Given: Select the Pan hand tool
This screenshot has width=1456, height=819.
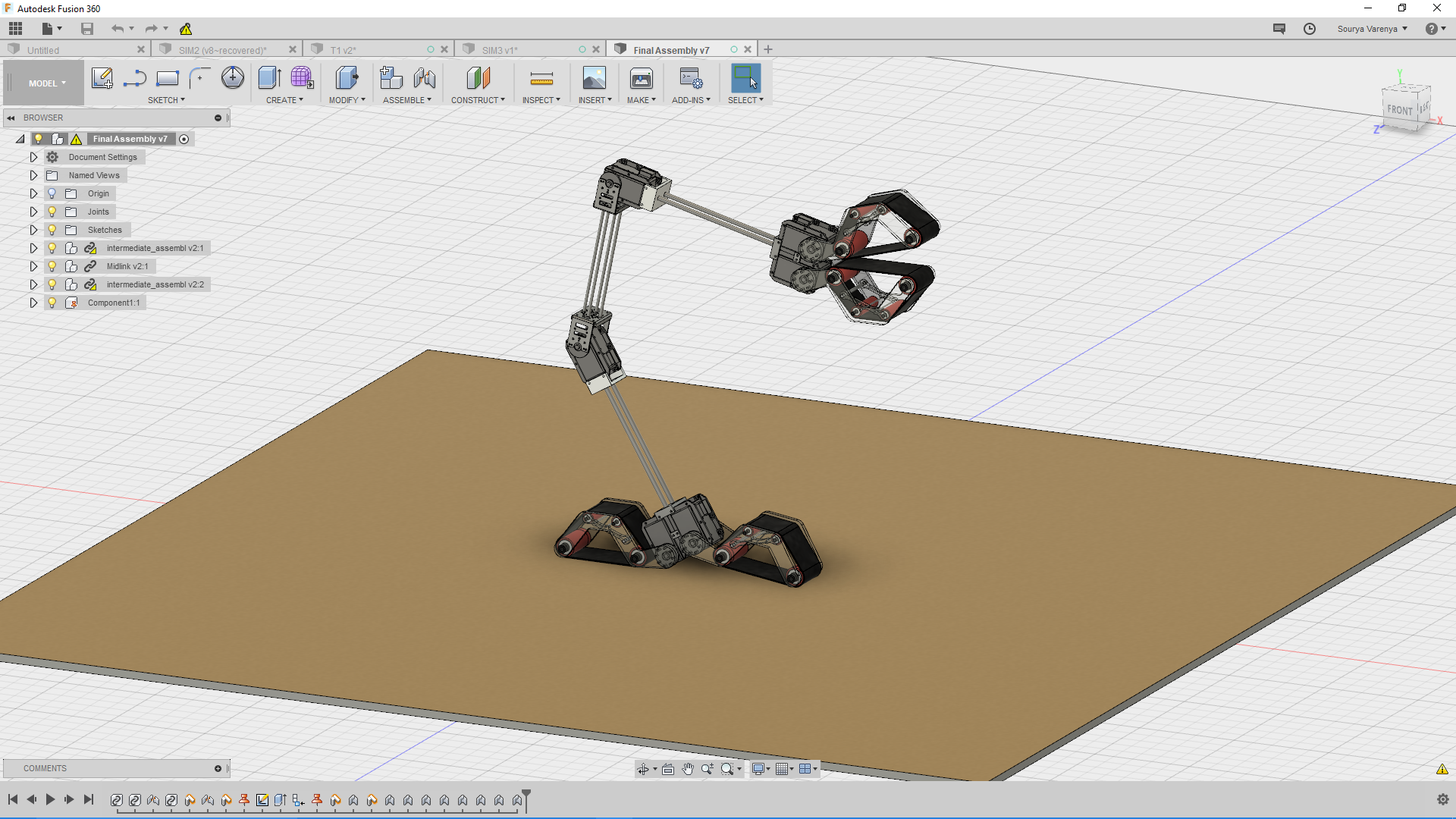Looking at the screenshot, I should pyautogui.click(x=688, y=769).
